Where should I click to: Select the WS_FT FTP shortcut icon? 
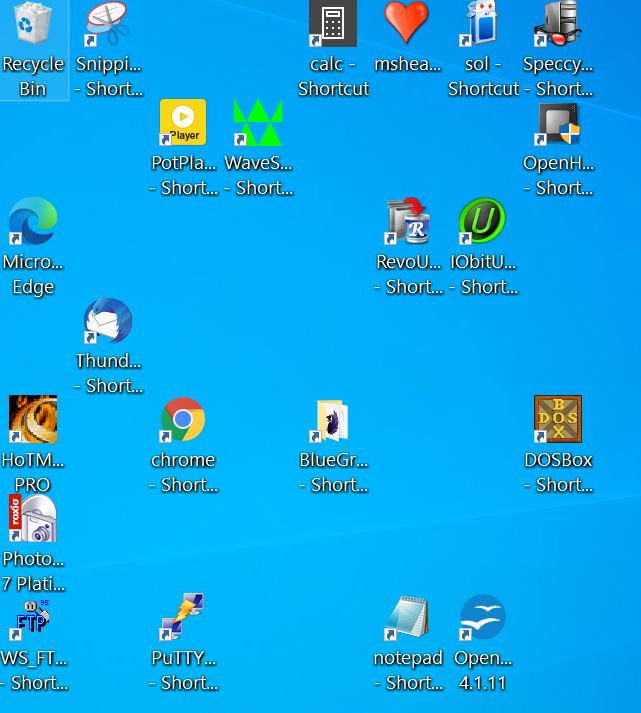click(31, 619)
